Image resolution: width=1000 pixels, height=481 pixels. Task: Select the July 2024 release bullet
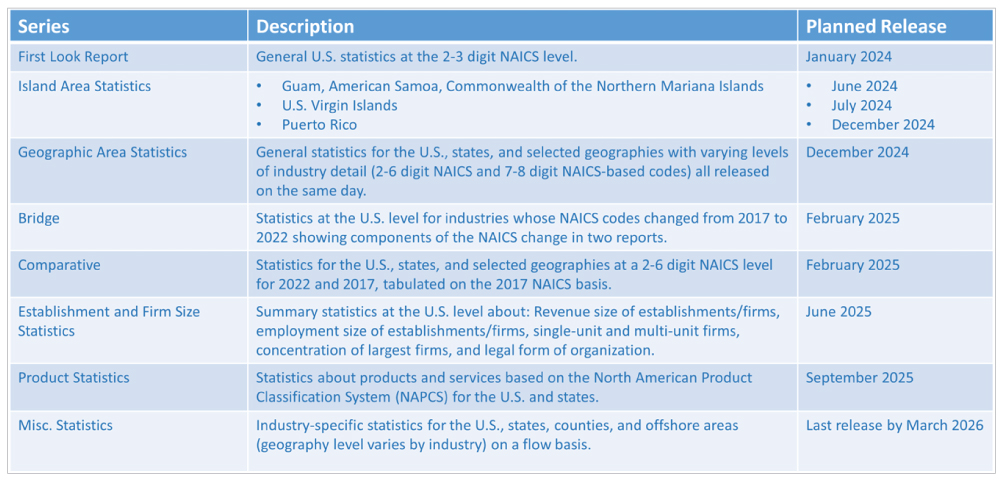(x=862, y=106)
